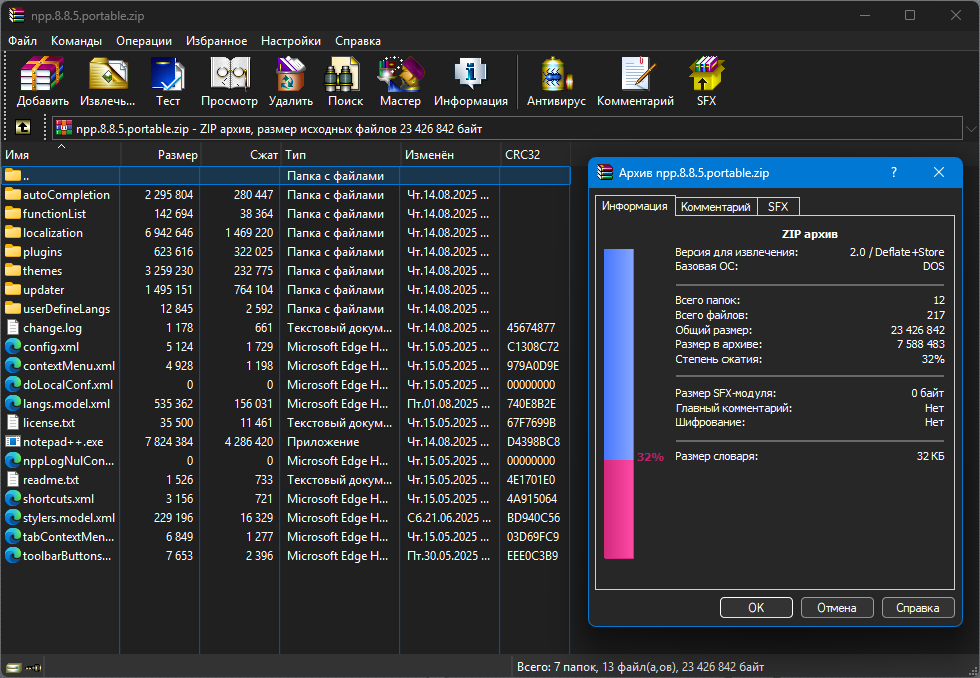Screen dimensions: 980x678
Task: Click the Удалить delete tool
Action: 291,81
